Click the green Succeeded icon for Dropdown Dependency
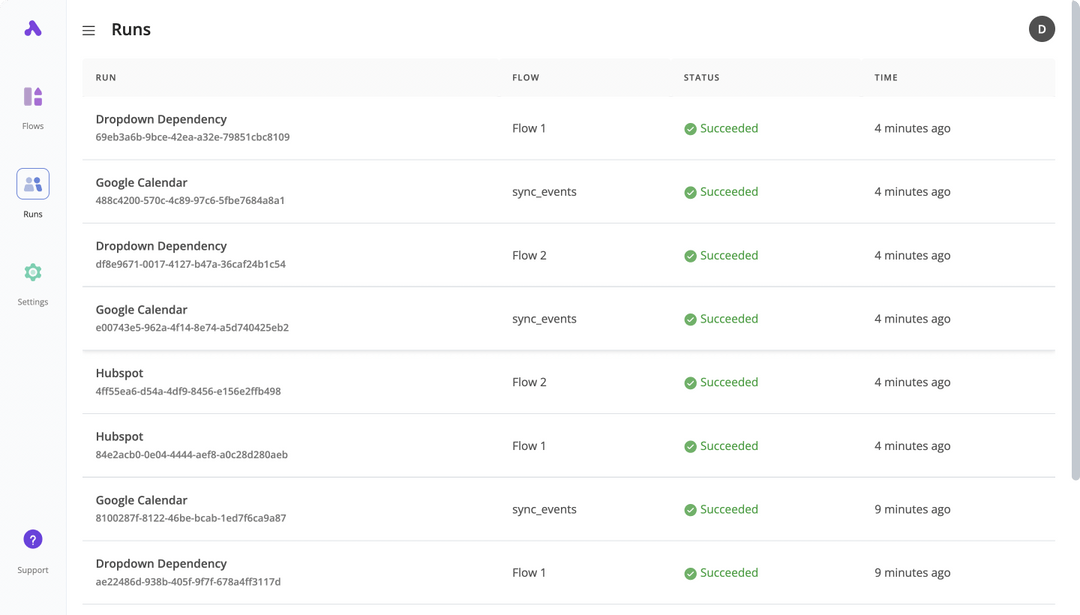Image resolution: width=1080 pixels, height=615 pixels. pos(689,128)
